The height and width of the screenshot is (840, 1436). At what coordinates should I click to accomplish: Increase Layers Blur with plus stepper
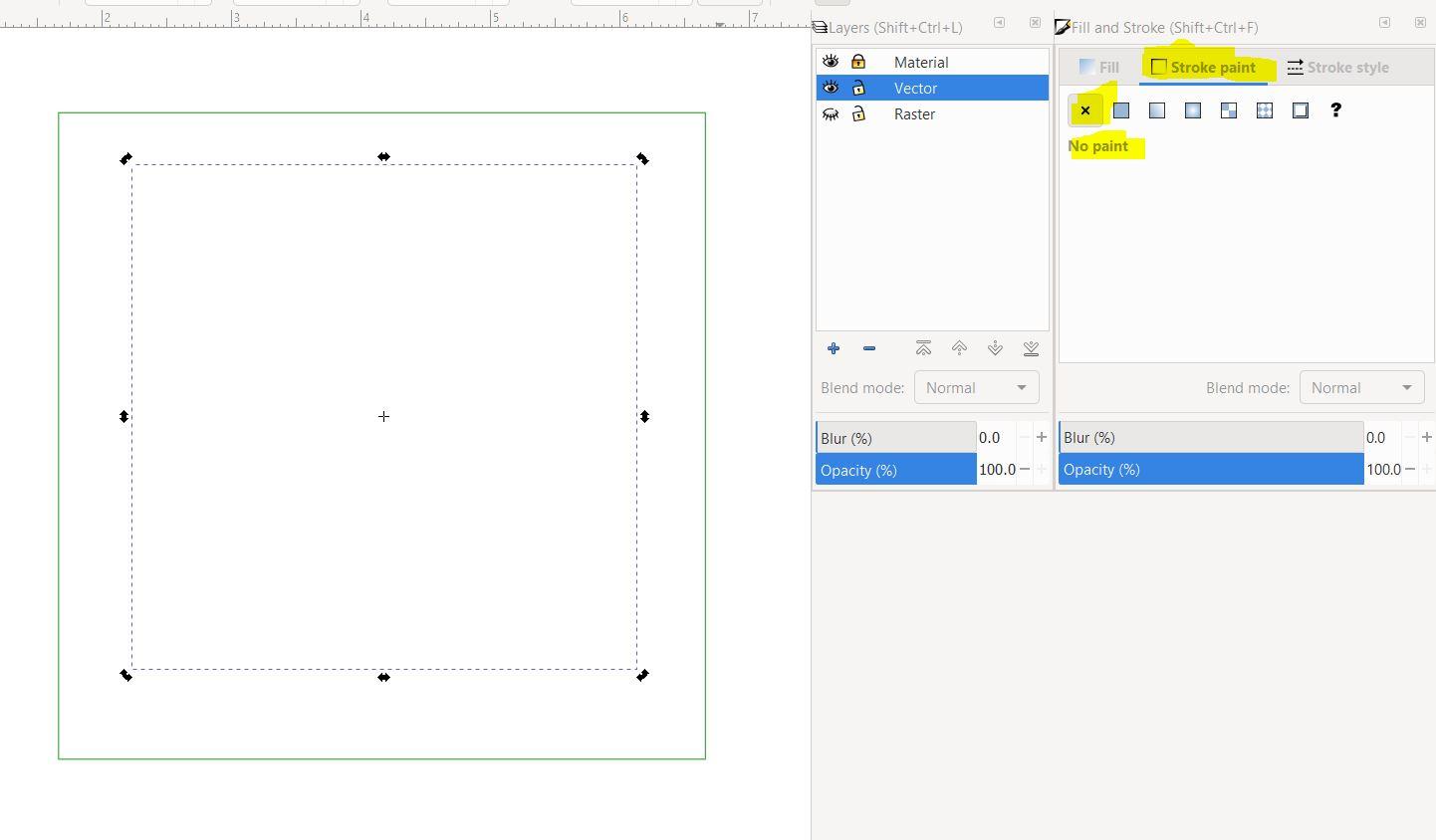click(1042, 437)
